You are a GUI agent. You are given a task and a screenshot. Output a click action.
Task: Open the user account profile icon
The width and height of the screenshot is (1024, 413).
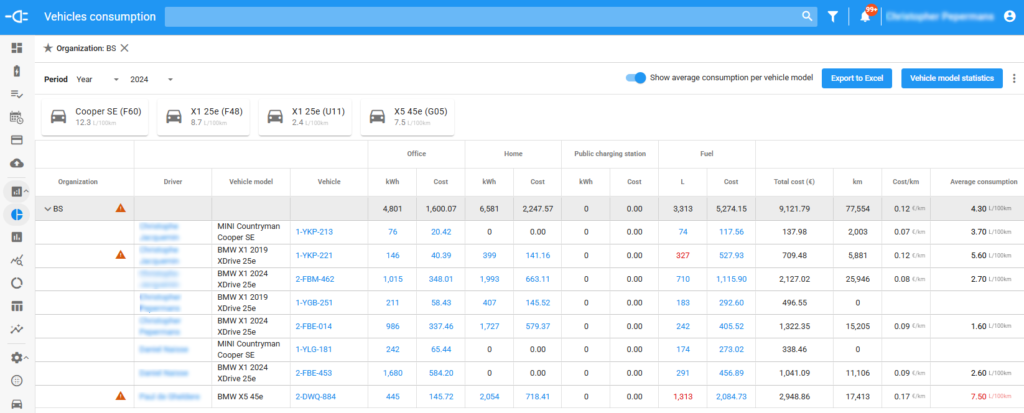1008,17
